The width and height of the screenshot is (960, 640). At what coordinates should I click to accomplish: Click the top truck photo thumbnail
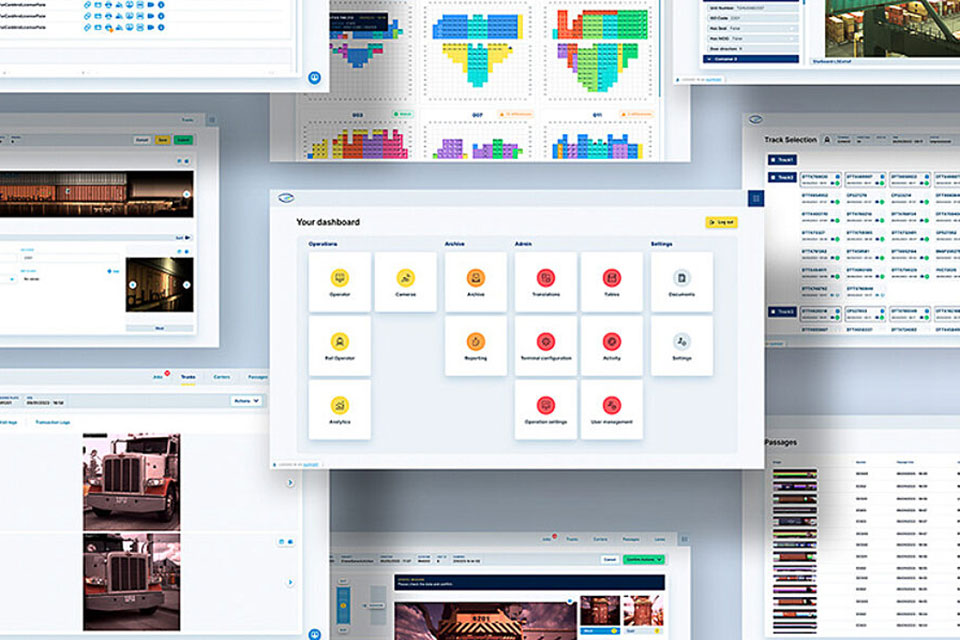(131, 481)
